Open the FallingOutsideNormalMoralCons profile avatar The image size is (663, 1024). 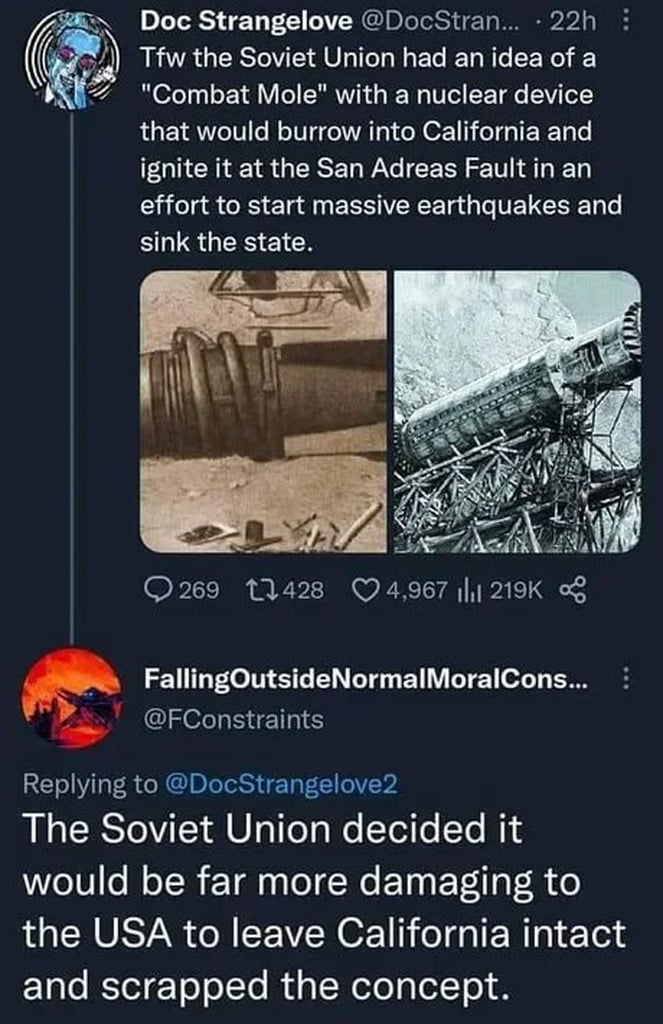tap(71, 697)
